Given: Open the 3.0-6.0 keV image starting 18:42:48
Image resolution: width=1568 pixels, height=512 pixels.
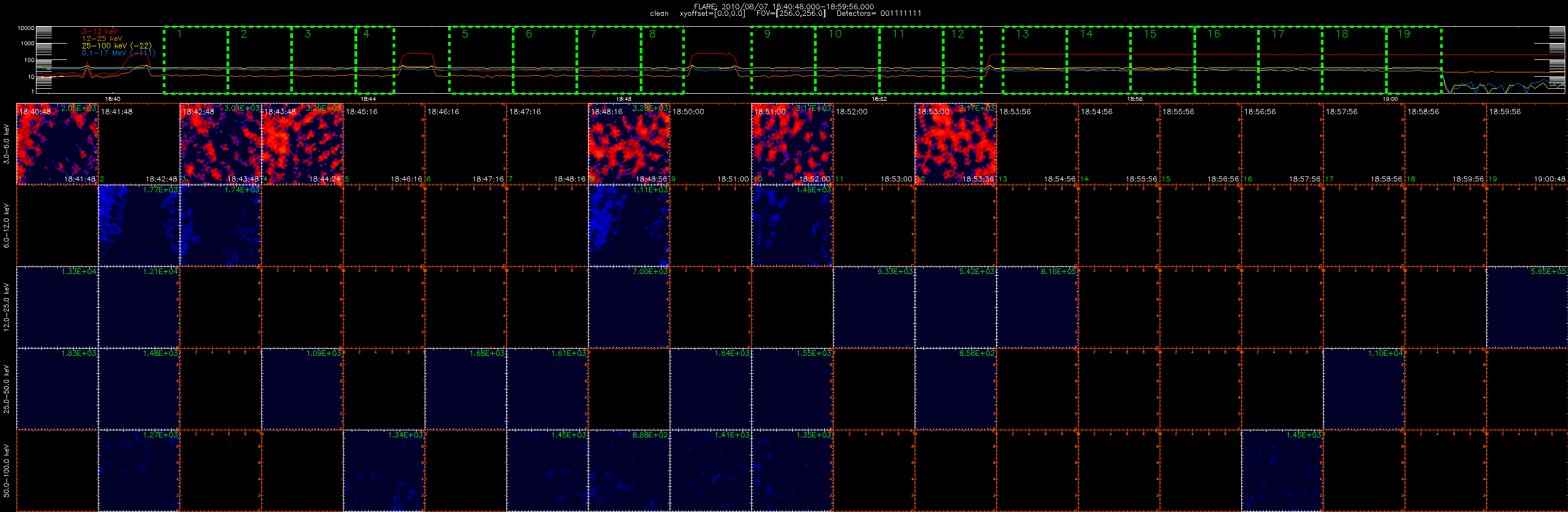Looking at the screenshot, I should coord(220,144).
